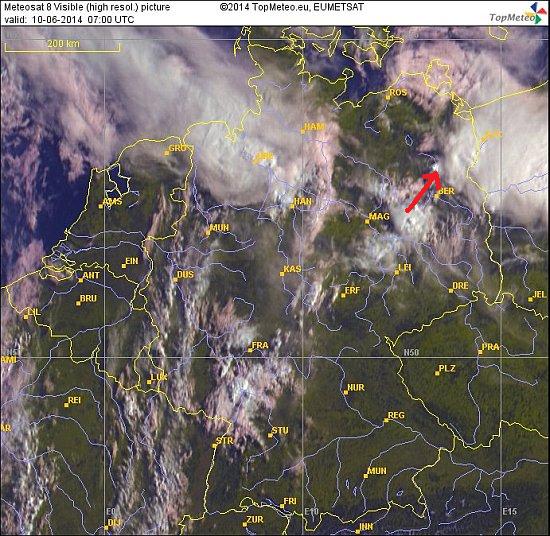Viewport: 550px width, 536px height.
Task: Click the N50 latitude label
Action: [x=411, y=352]
